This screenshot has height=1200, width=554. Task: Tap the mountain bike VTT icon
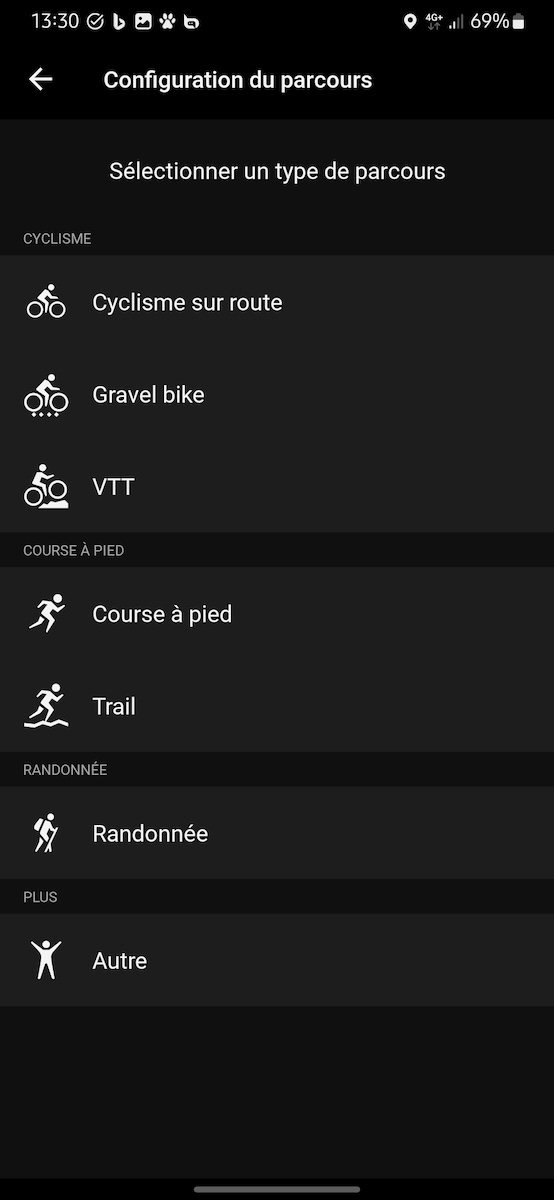46,487
